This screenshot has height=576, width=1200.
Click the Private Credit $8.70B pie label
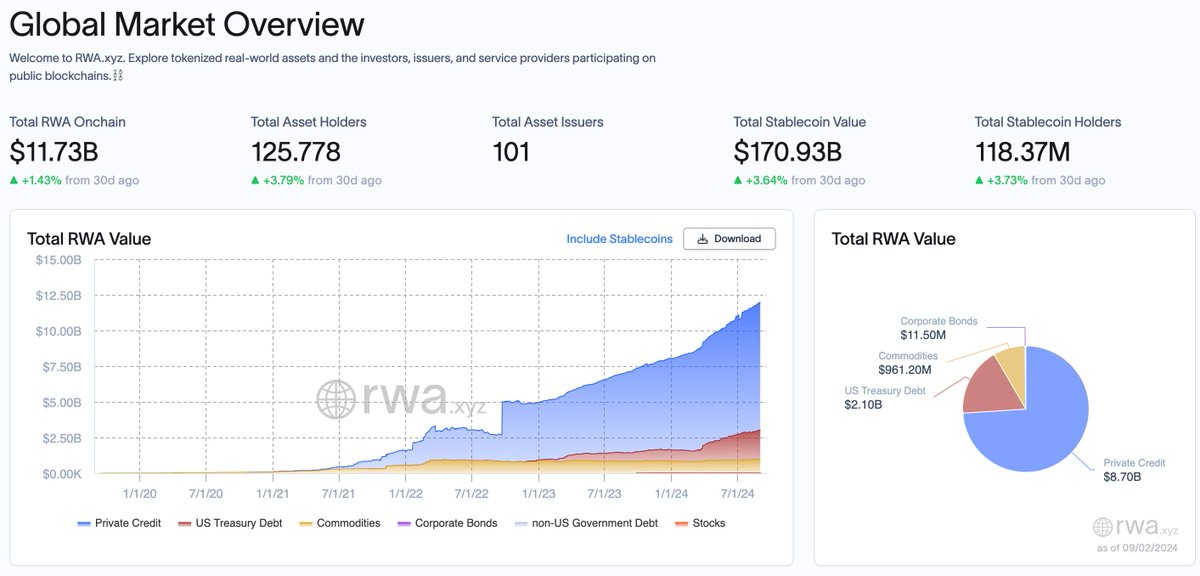pos(1134,470)
